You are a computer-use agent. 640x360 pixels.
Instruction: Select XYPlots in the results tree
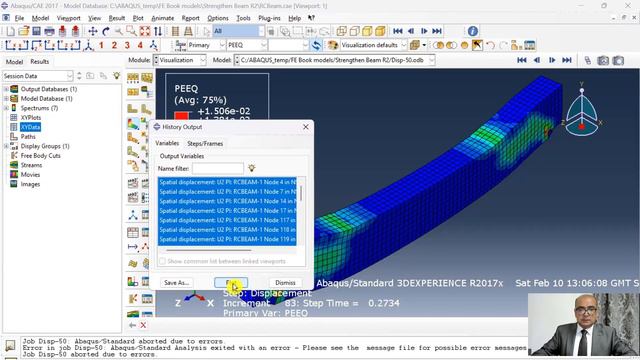(x=31, y=118)
